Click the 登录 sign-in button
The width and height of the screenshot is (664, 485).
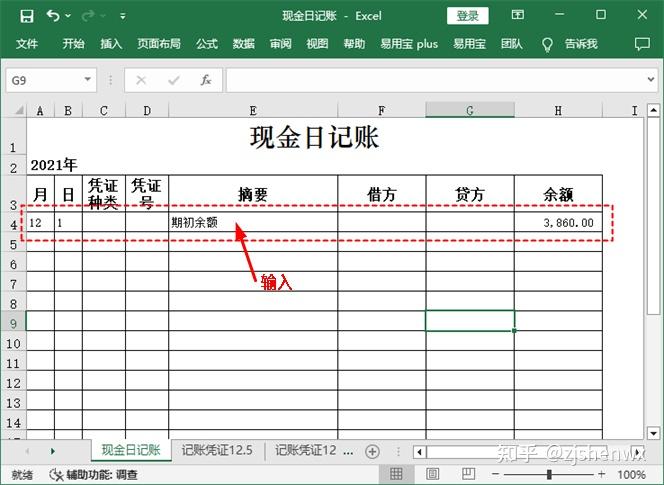pos(468,16)
